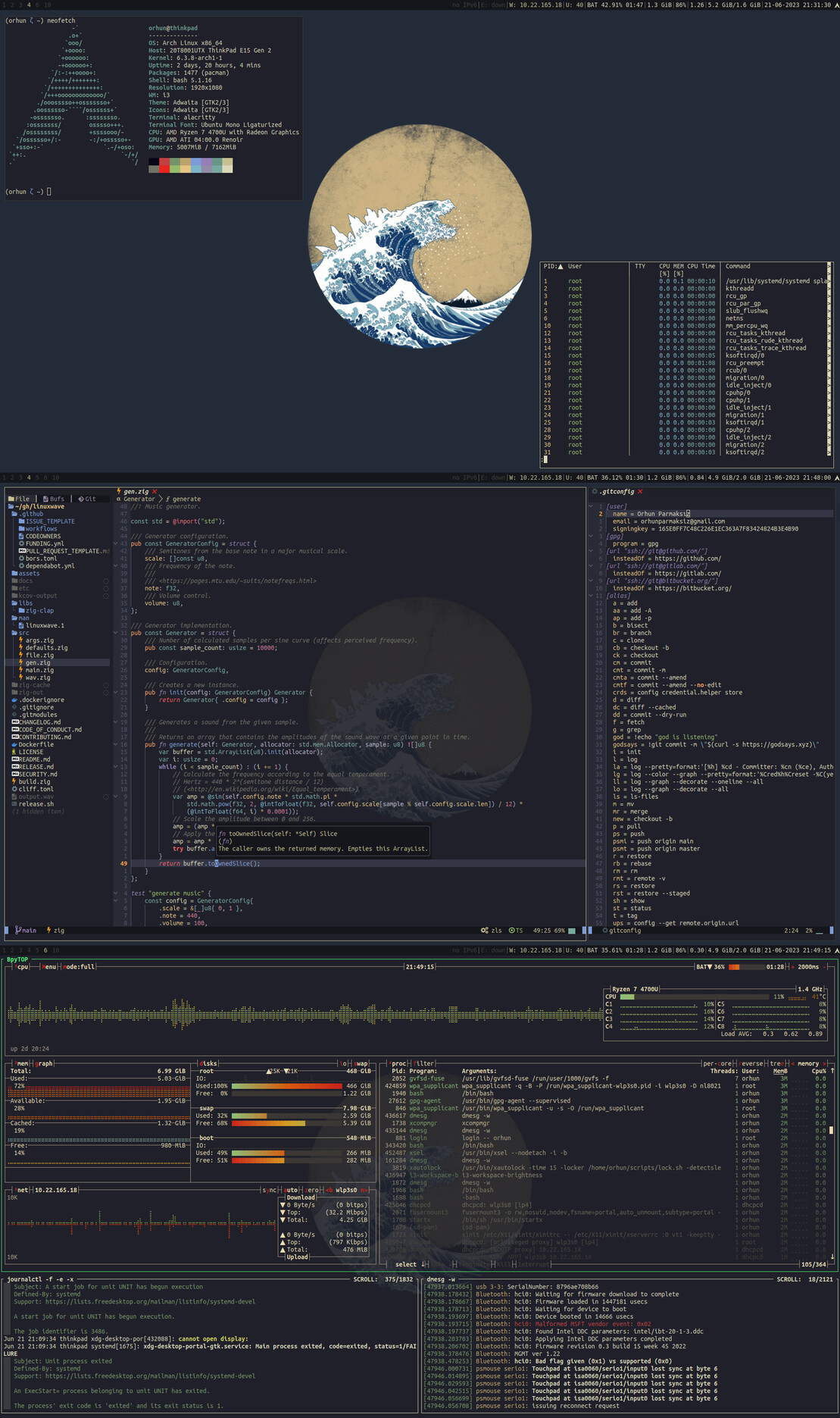The width and height of the screenshot is (840, 1418).
Task: Open the https://bitbucket.org/ URL in gitconfig
Action: click(693, 588)
